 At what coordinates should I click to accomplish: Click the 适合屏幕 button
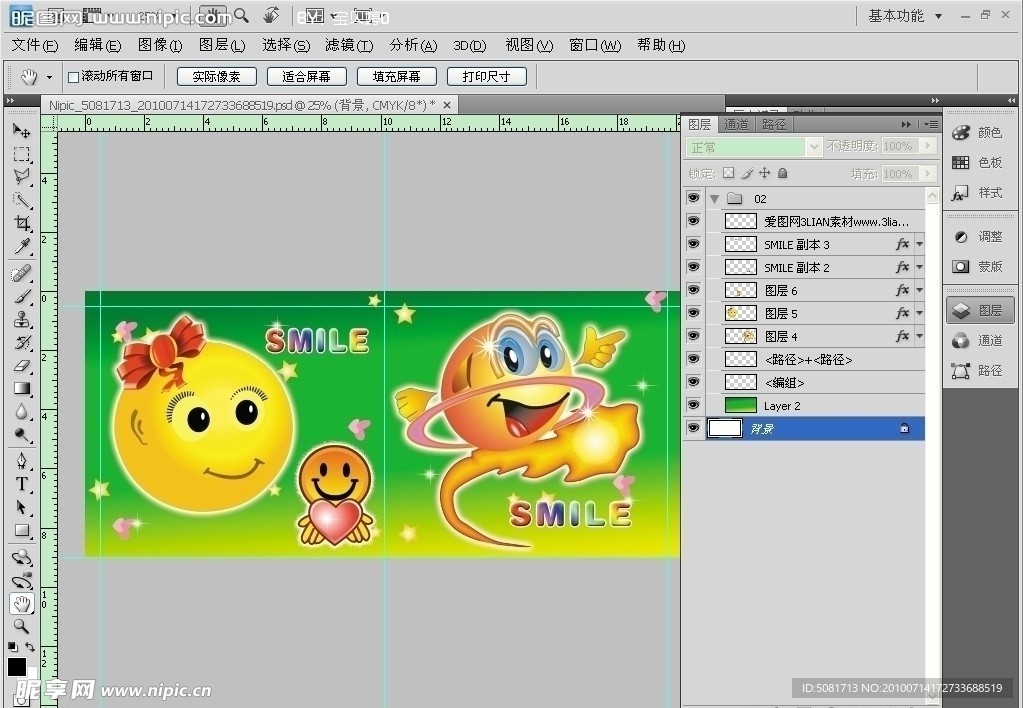point(307,77)
